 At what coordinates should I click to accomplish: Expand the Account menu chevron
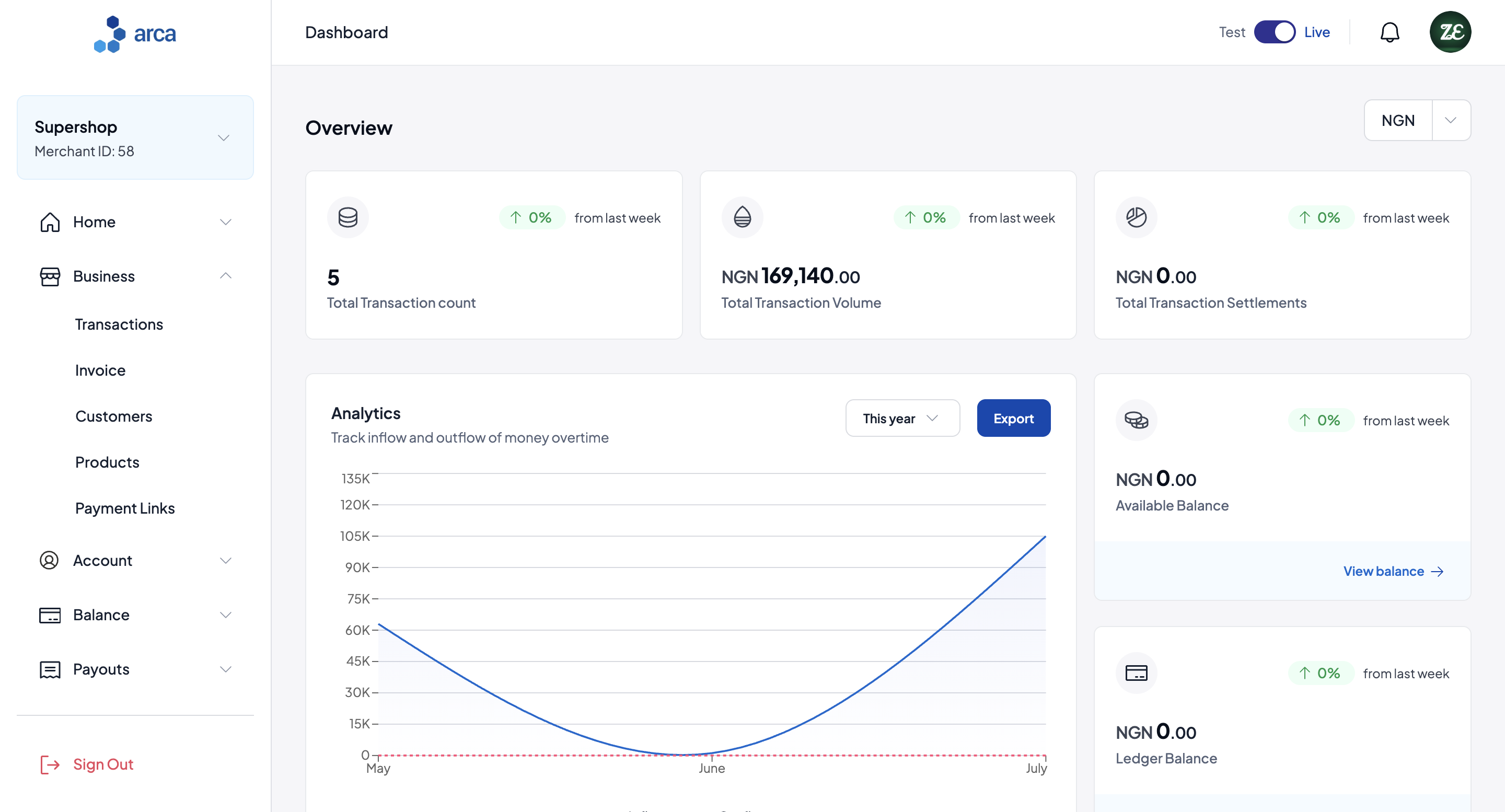click(226, 560)
